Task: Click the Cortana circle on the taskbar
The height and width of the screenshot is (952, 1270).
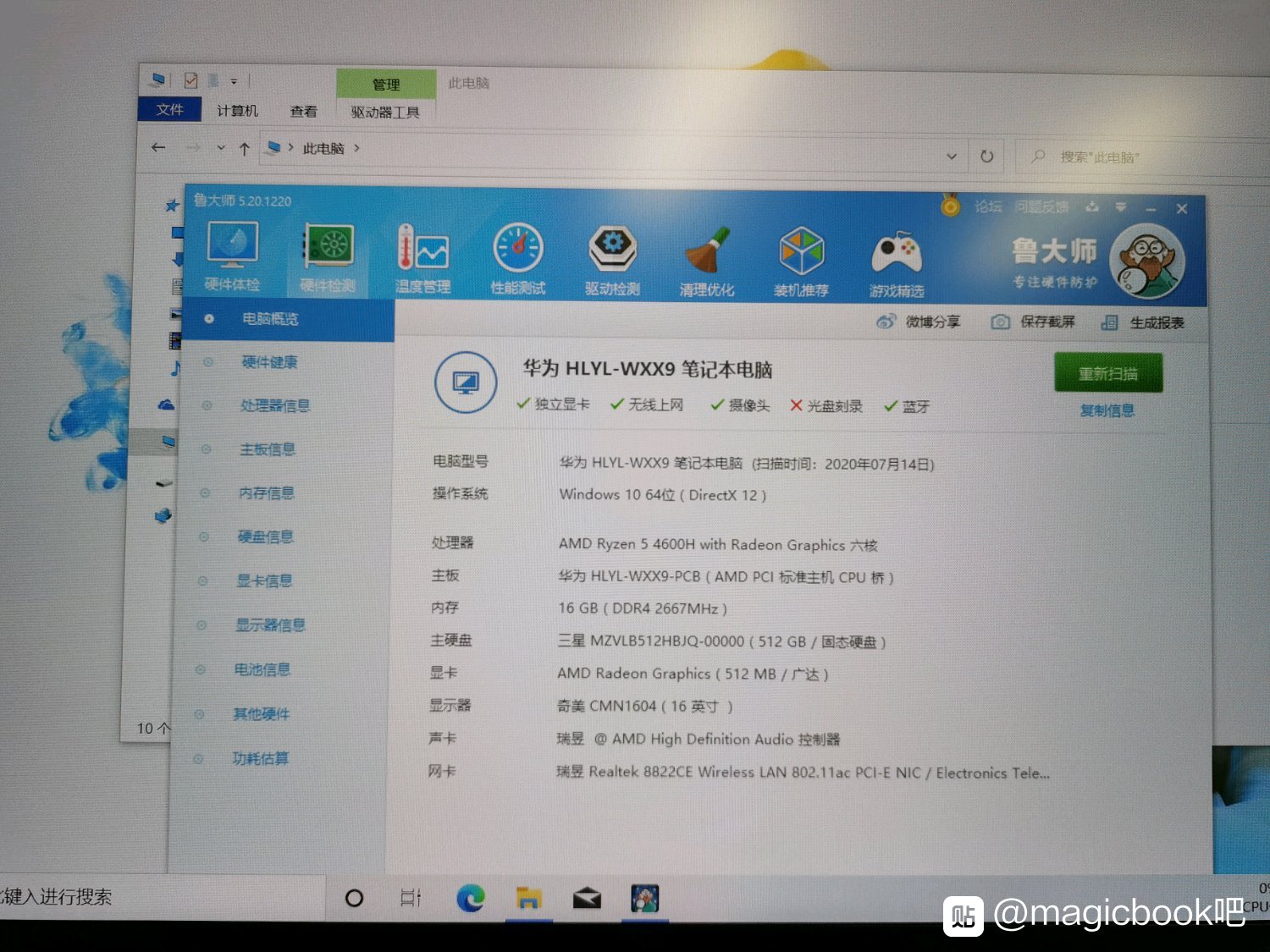Action: 355,898
